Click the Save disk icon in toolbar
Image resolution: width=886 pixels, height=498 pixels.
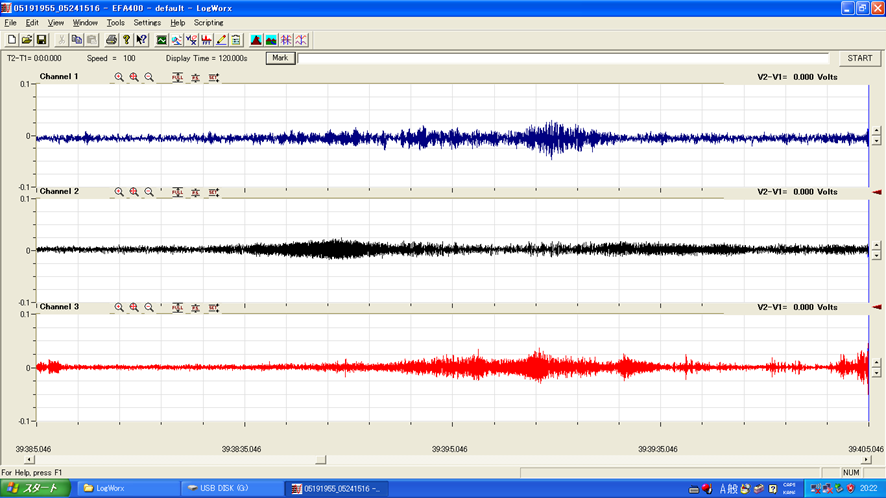[x=41, y=40]
